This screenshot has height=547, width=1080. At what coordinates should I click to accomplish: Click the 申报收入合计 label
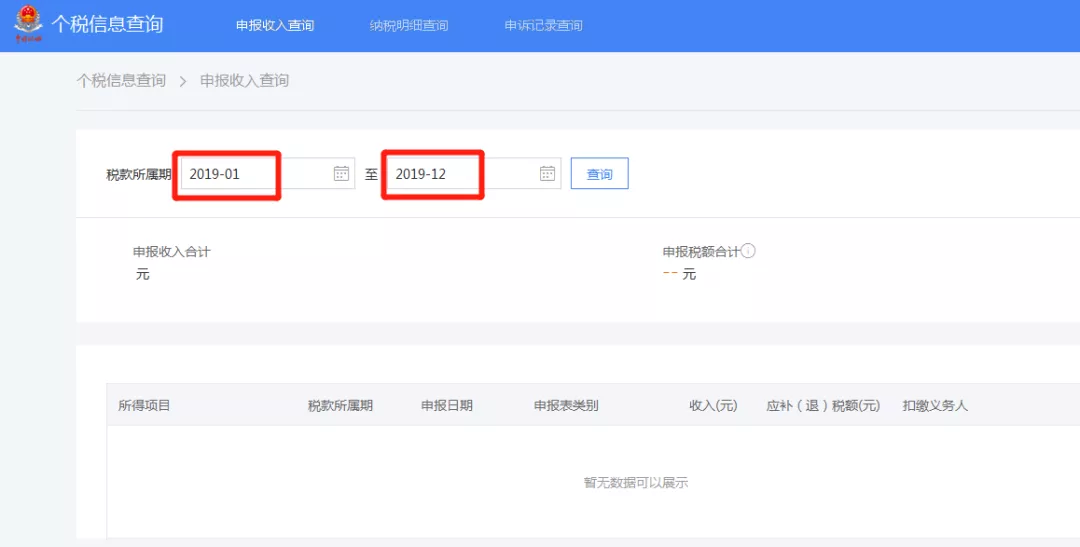point(172,252)
